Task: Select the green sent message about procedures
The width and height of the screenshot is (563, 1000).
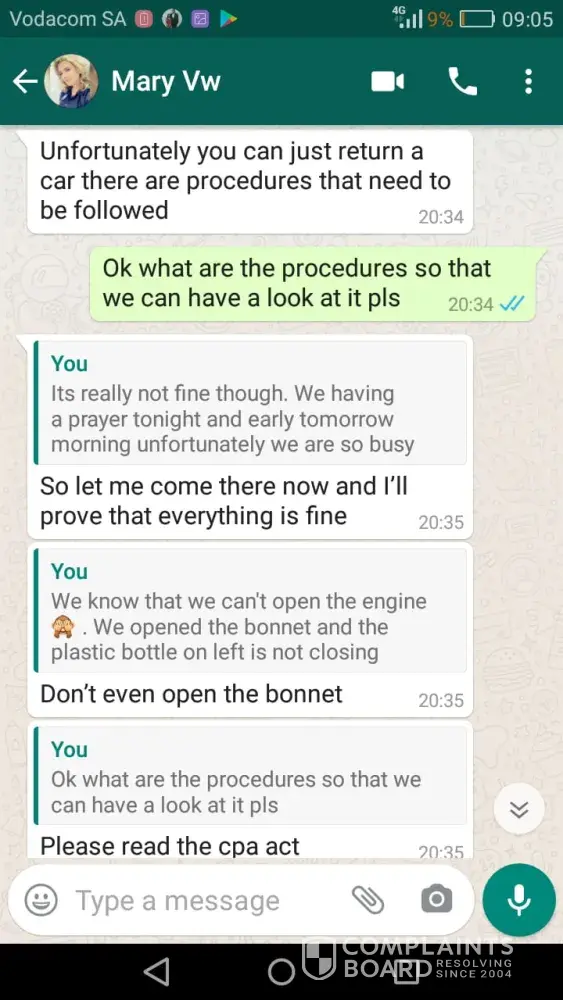Action: click(x=312, y=284)
